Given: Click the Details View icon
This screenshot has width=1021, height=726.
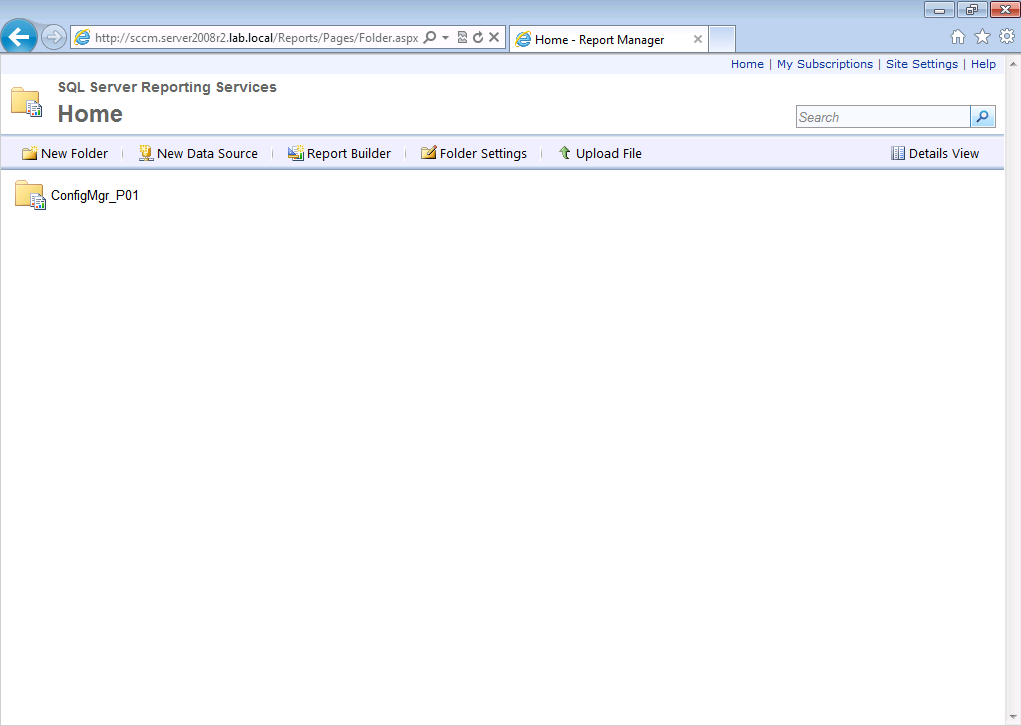Looking at the screenshot, I should [x=898, y=153].
